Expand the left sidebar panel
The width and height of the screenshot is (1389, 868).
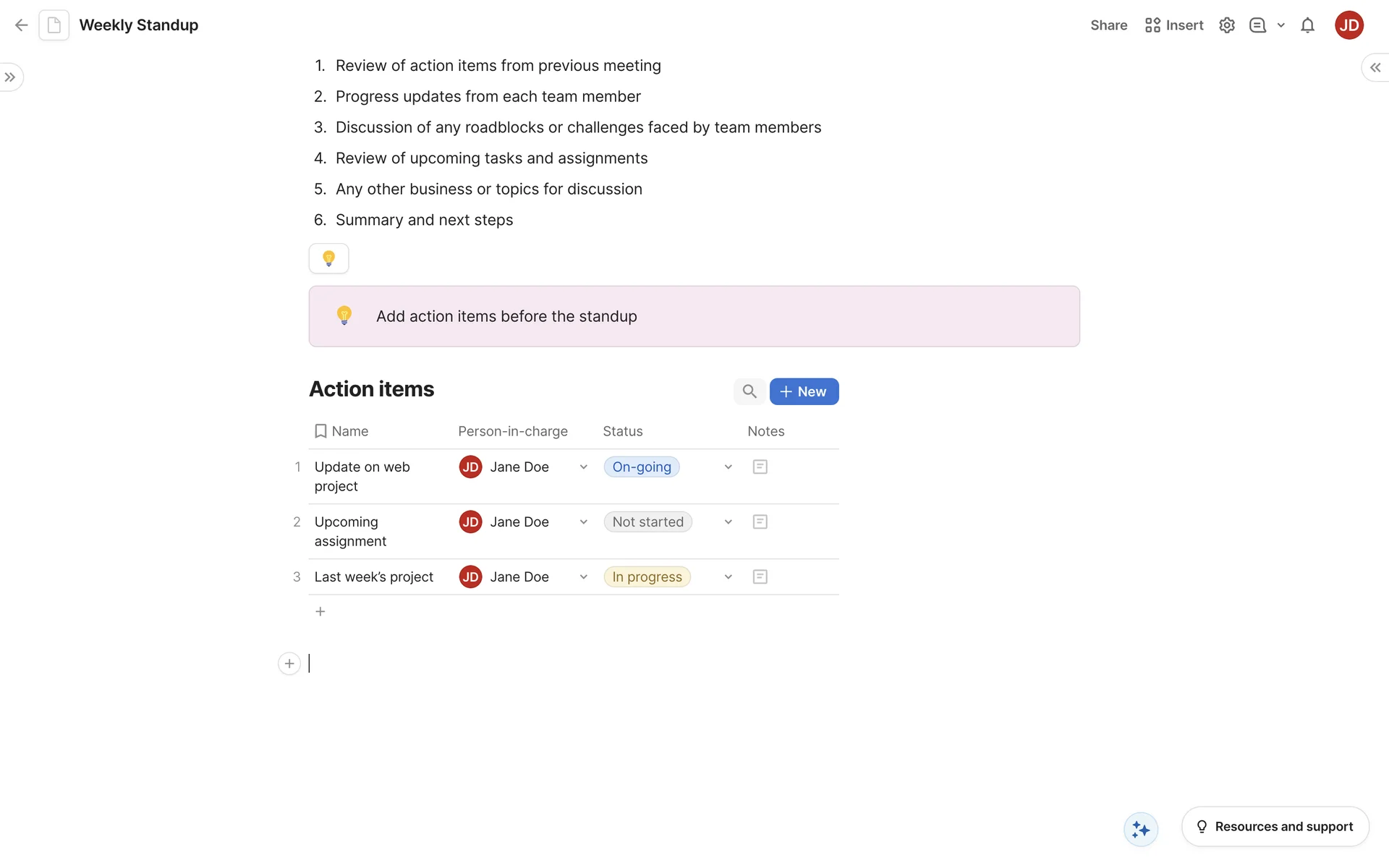[10, 77]
